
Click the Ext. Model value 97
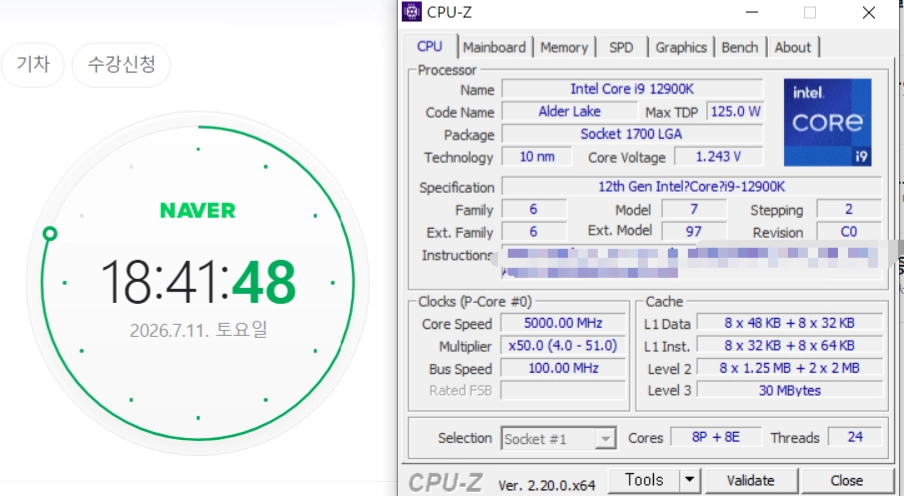[694, 231]
